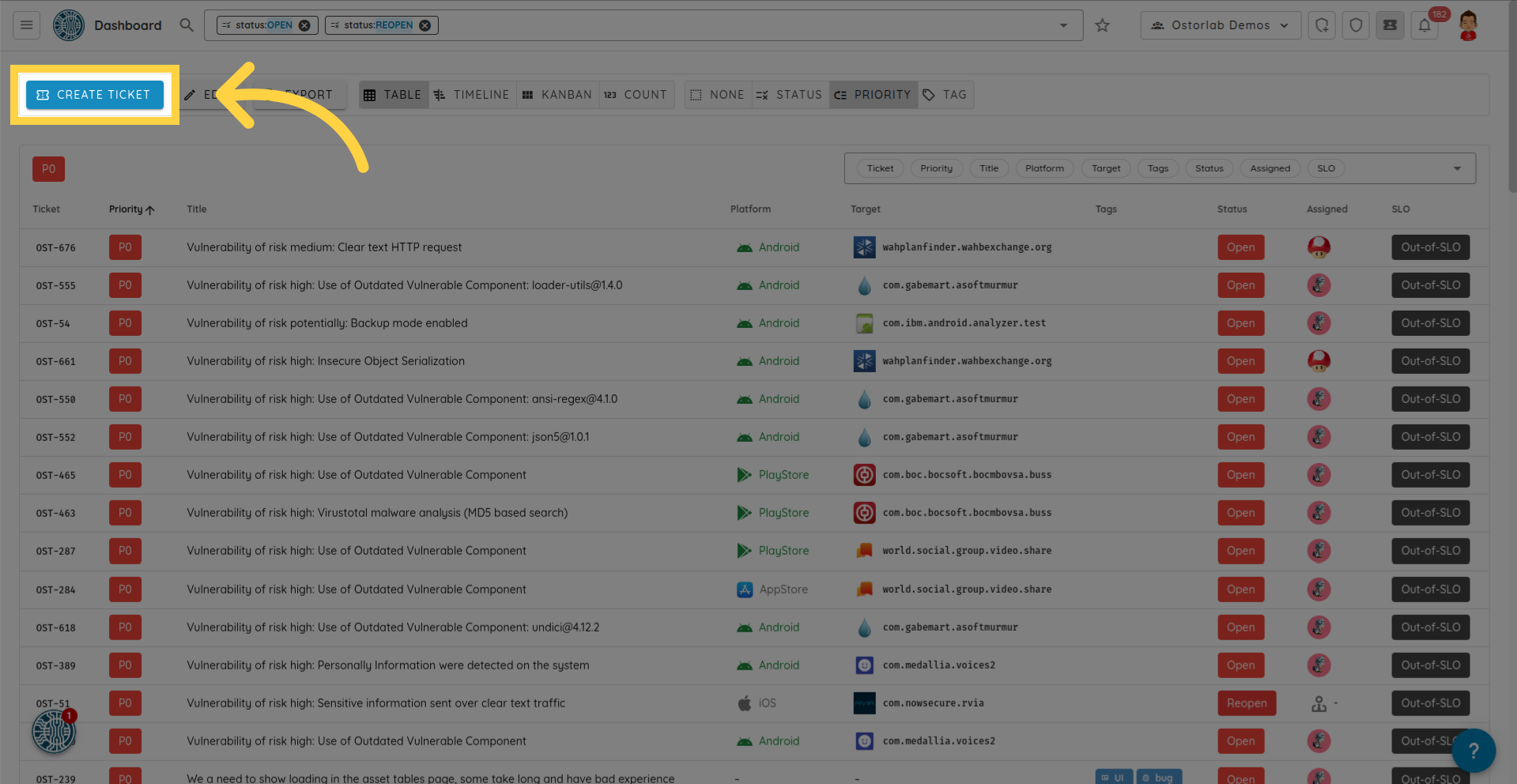
Task: Remove the status:OPEN filter chip
Action: (x=304, y=25)
